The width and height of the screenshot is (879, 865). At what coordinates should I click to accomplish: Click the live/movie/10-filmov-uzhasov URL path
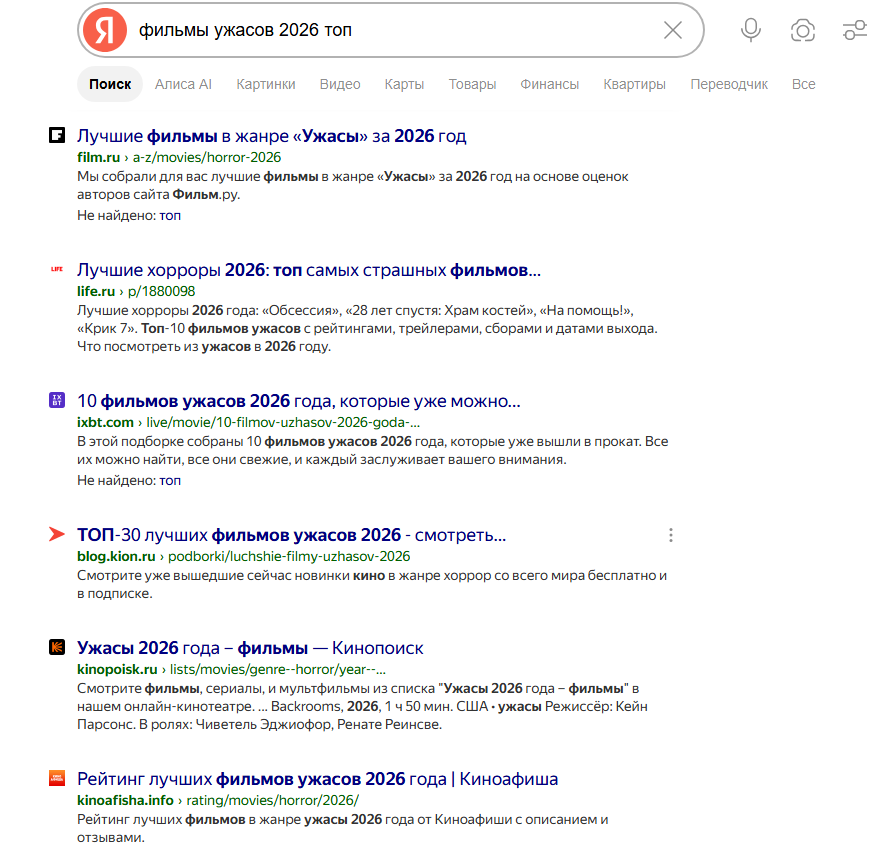coord(283,423)
